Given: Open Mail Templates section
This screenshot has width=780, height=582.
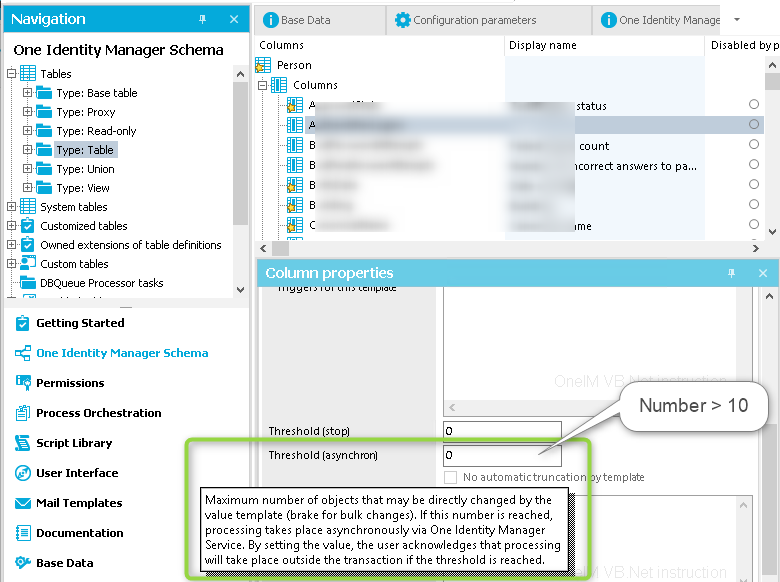Looking at the screenshot, I should point(79,503).
